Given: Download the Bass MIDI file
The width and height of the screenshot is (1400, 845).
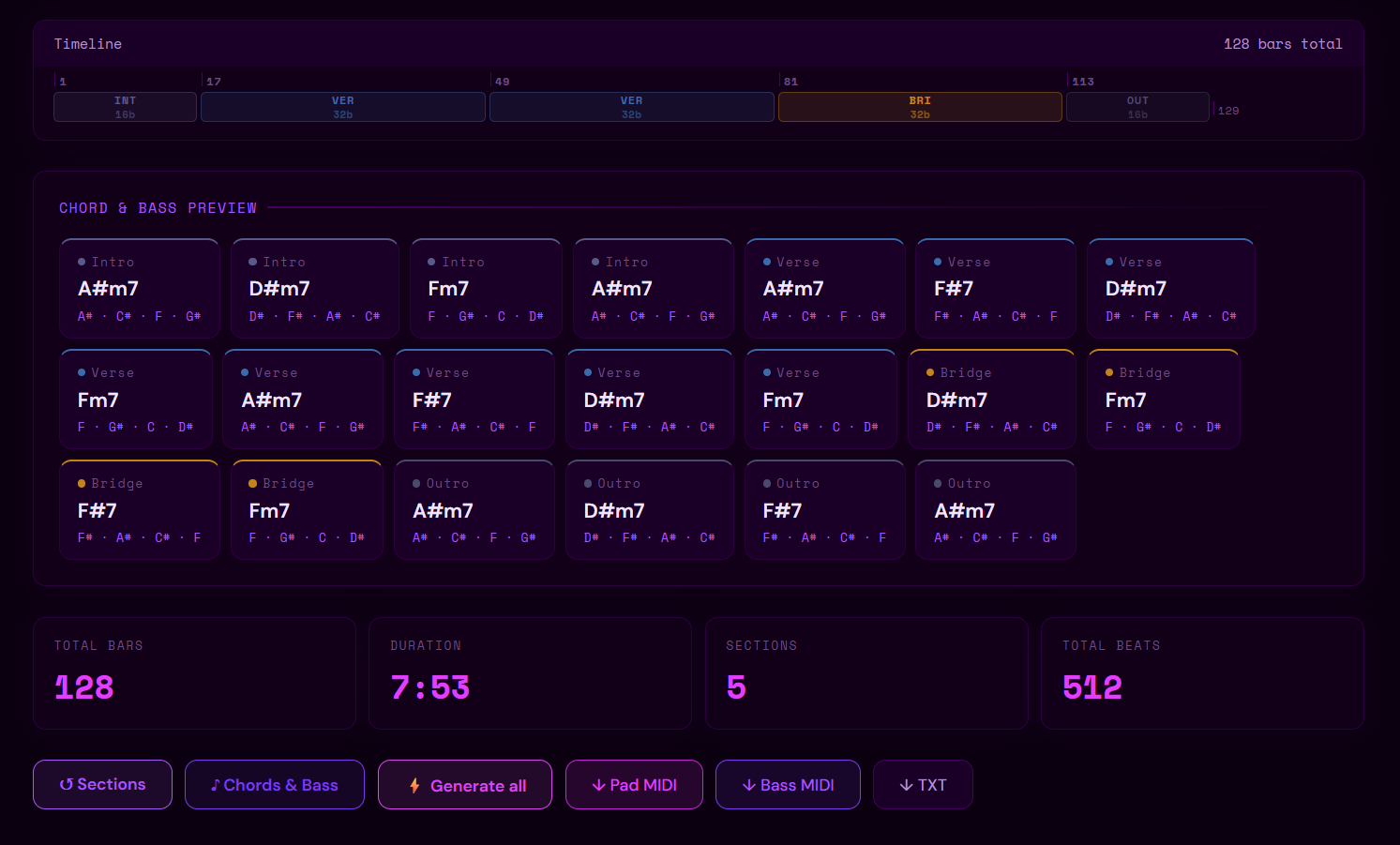Looking at the screenshot, I should 788,784.
